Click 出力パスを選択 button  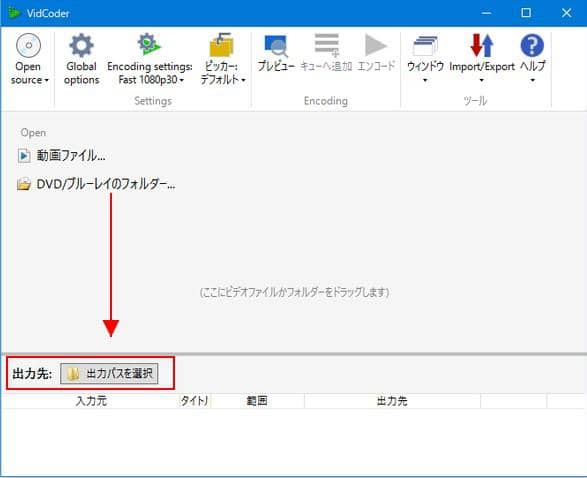[x=109, y=373]
